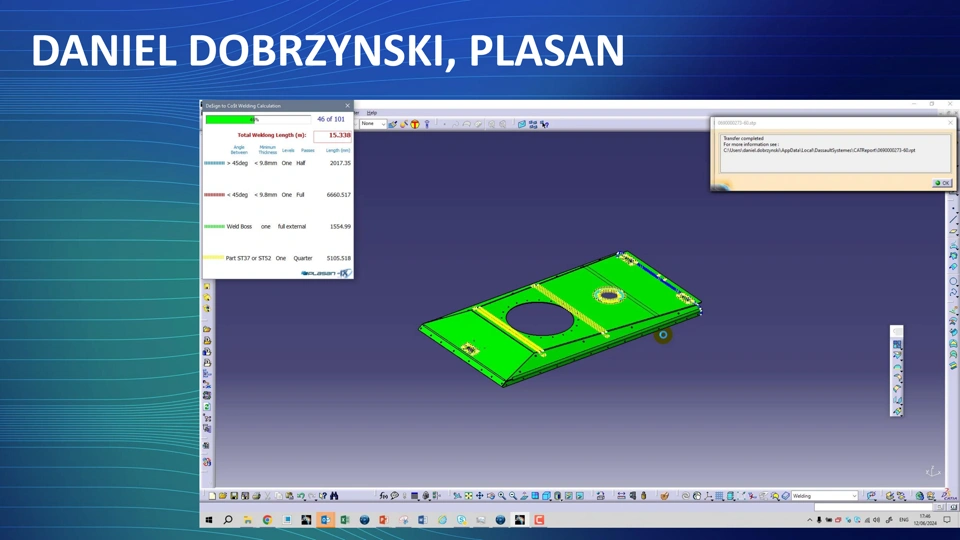Image resolution: width=960 pixels, height=540 pixels.
Task: Click the red swatch for < 45deg row
Action: tap(214, 195)
